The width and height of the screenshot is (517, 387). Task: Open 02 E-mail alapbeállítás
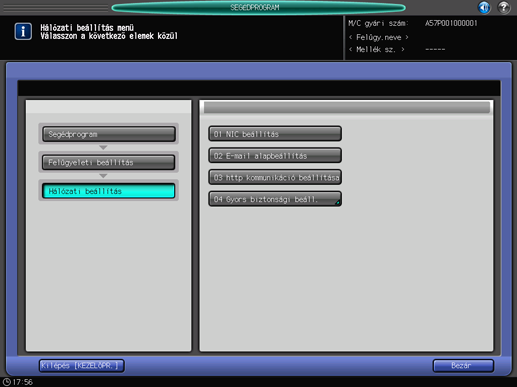275,156
